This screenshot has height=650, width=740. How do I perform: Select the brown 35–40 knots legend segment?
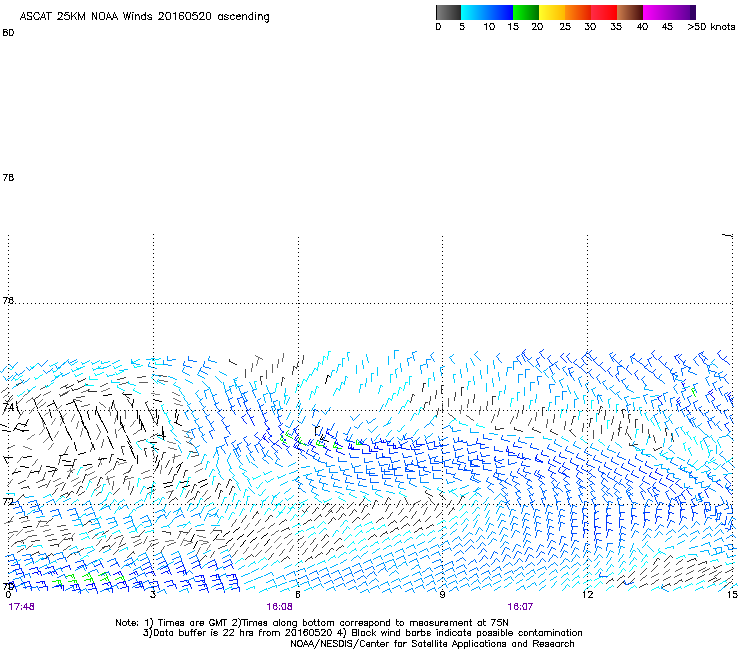pos(630,12)
